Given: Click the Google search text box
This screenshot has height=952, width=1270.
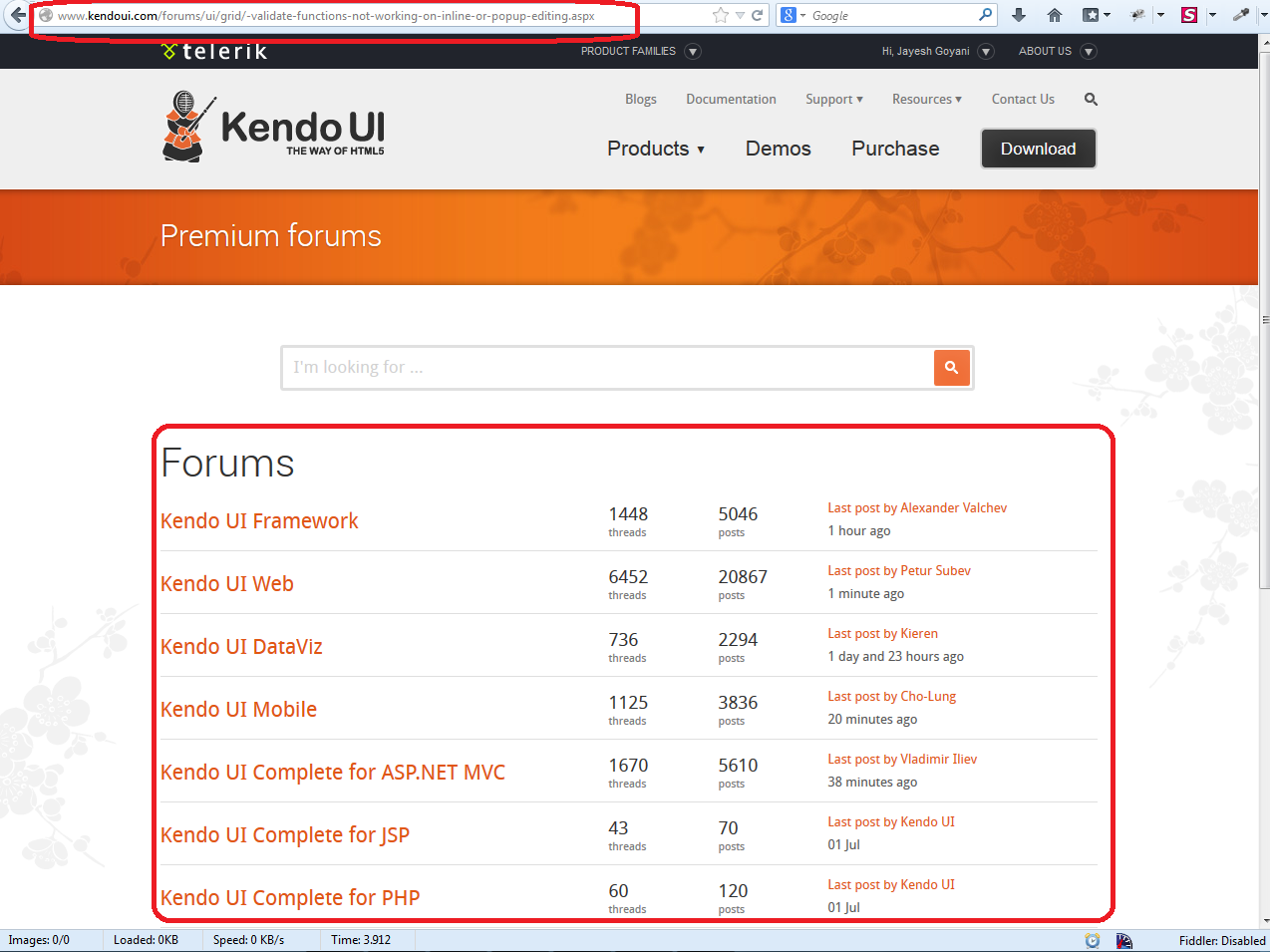Looking at the screenshot, I should point(892,15).
